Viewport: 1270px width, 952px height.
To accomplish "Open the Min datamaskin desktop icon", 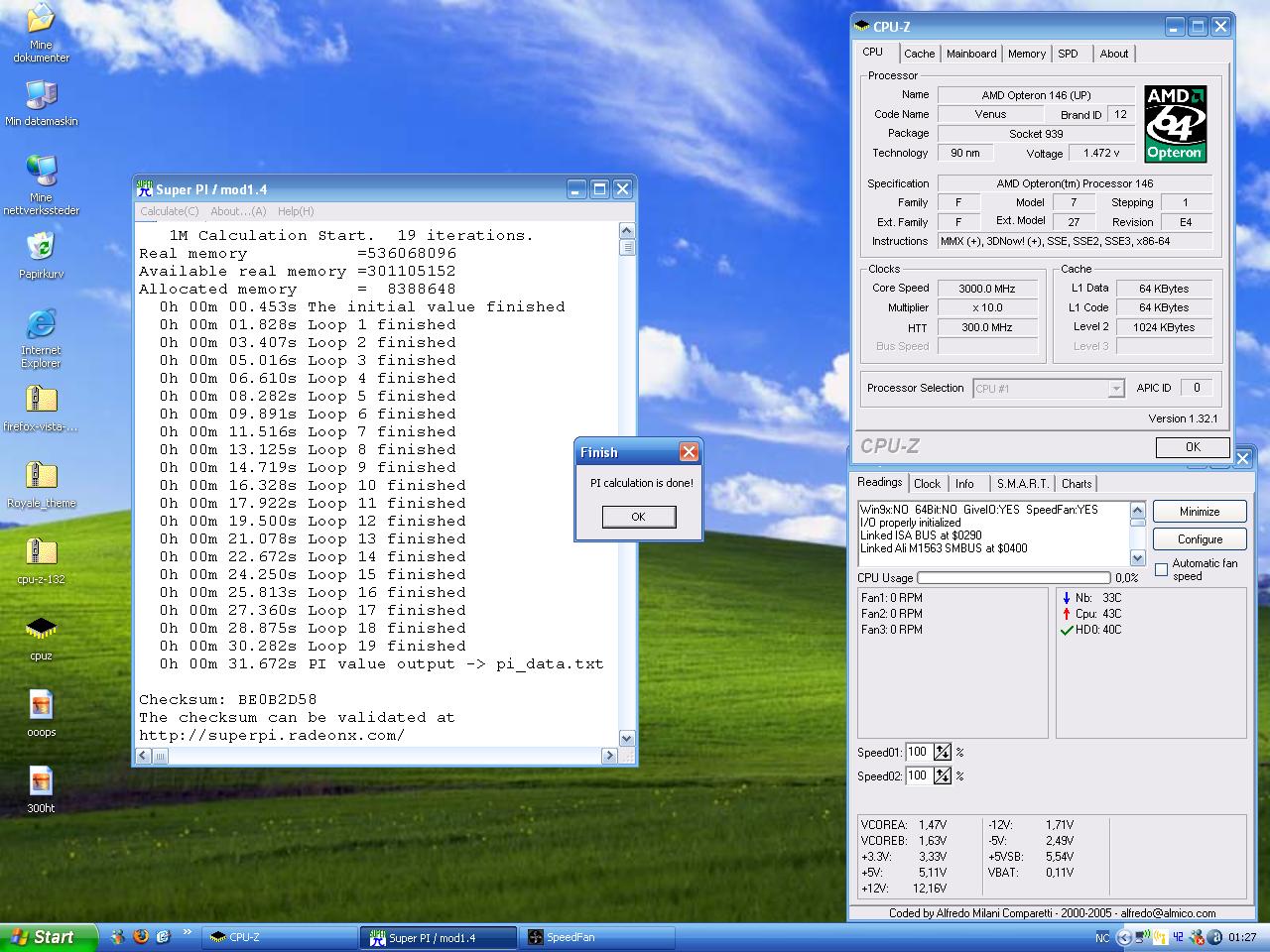I will coord(41,103).
